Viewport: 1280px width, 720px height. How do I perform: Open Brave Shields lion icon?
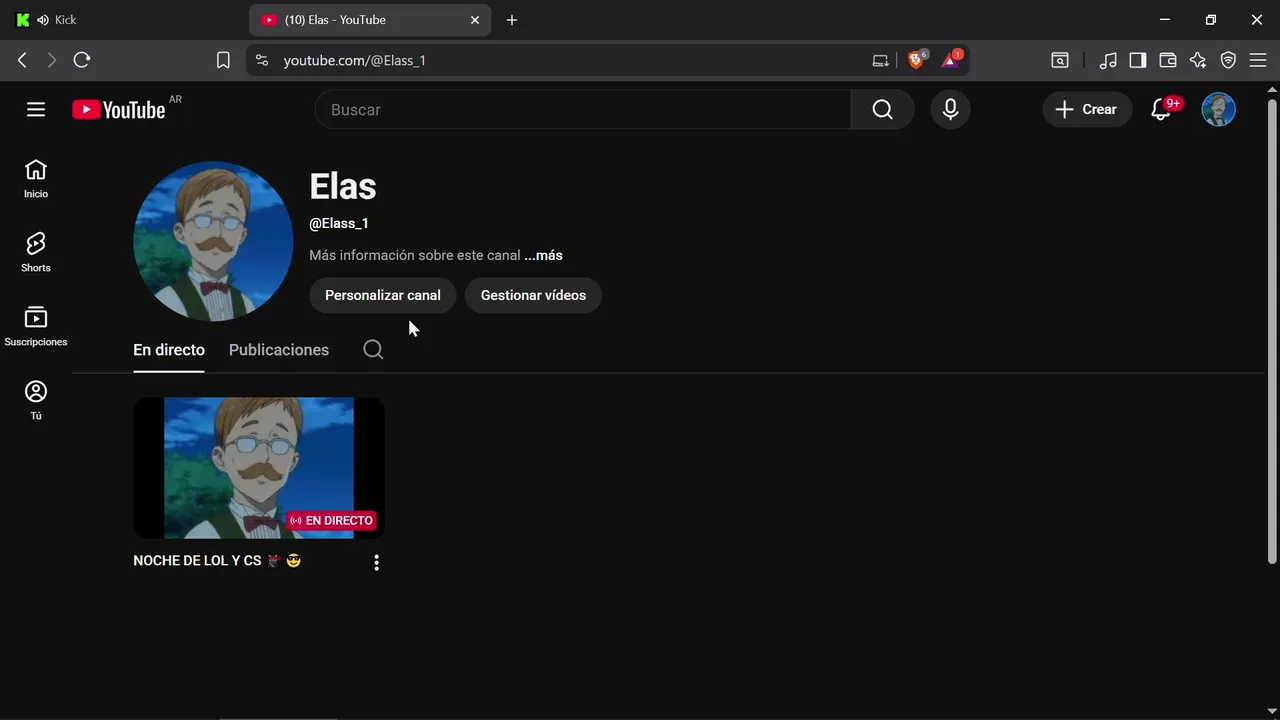[x=917, y=60]
